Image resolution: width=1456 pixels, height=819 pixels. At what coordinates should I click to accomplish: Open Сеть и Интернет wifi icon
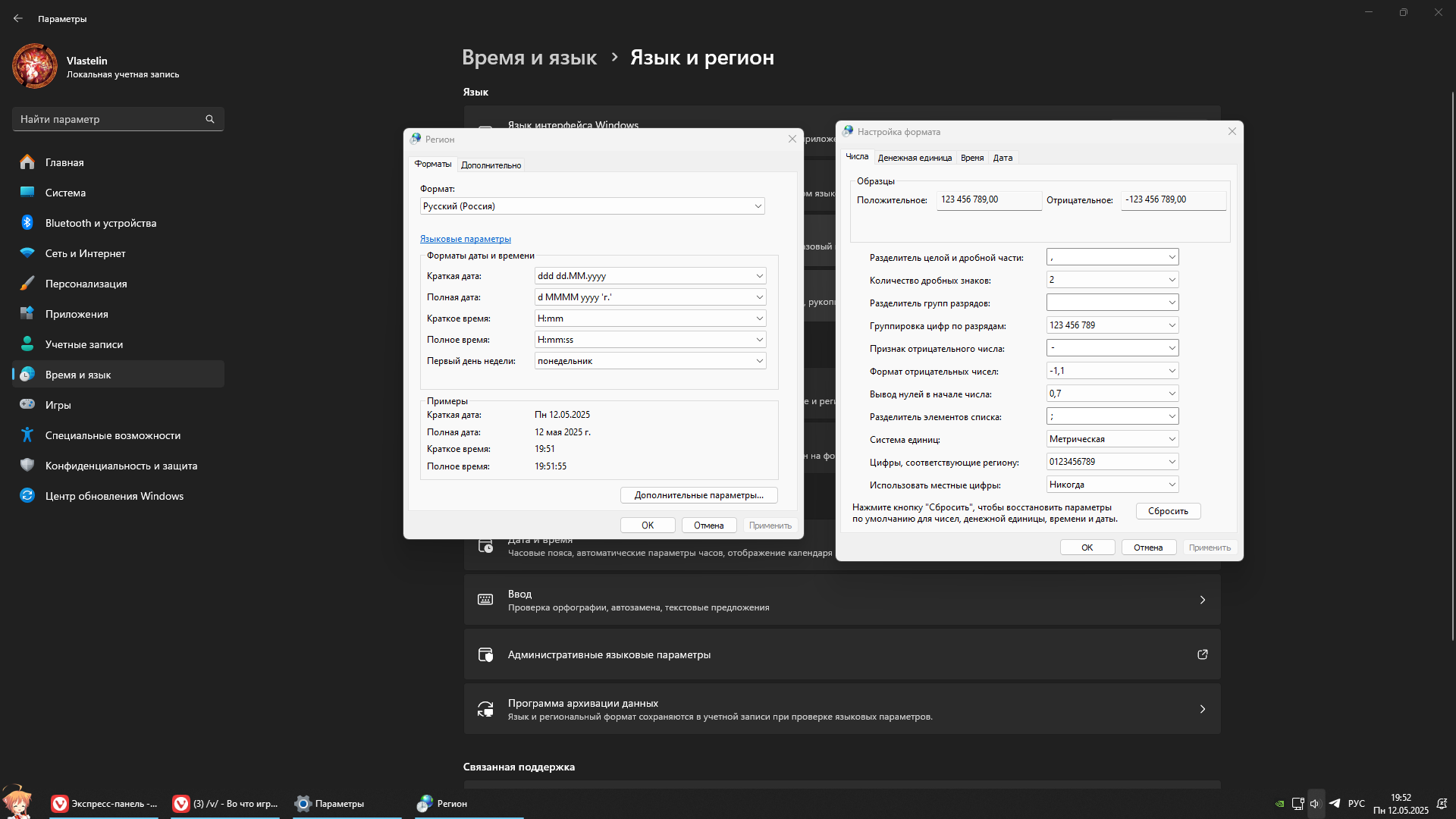coord(27,253)
